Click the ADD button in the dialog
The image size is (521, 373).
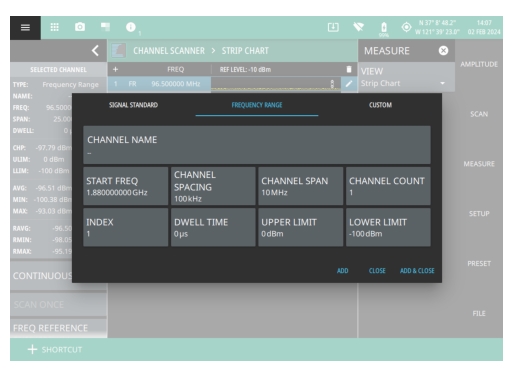342,271
